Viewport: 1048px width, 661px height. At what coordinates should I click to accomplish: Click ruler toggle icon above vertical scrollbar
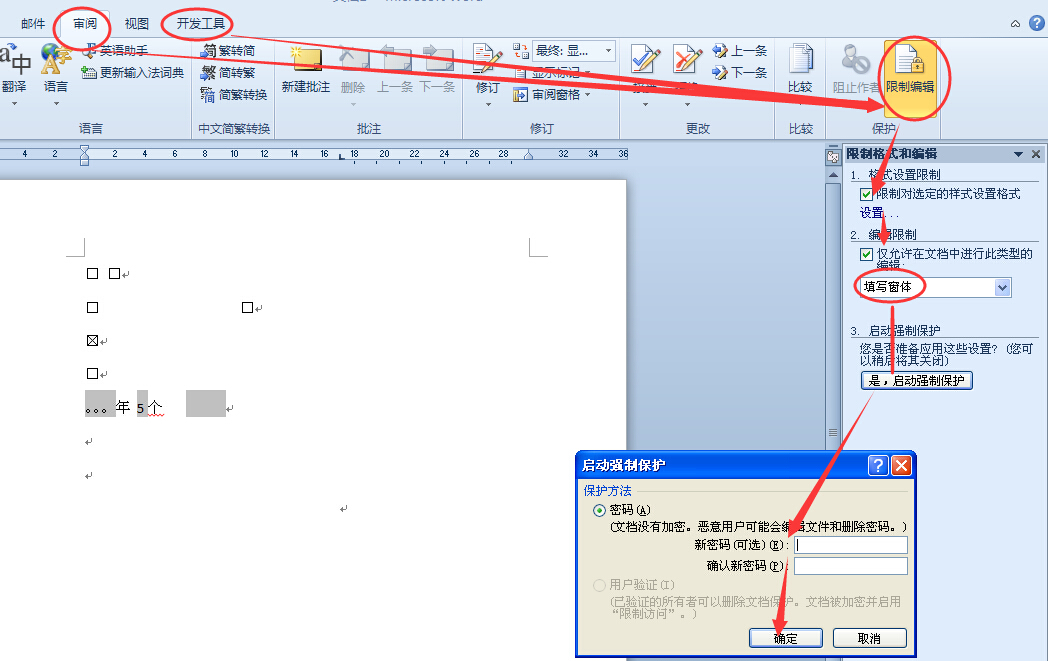click(833, 157)
